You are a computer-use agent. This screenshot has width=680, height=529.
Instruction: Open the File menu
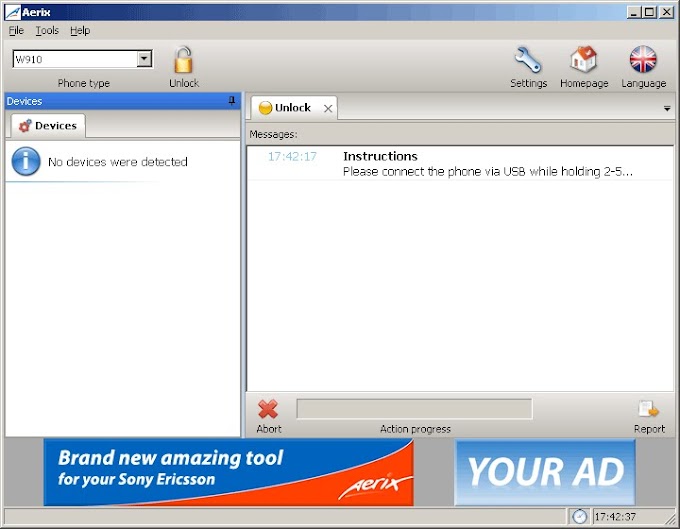[x=16, y=30]
